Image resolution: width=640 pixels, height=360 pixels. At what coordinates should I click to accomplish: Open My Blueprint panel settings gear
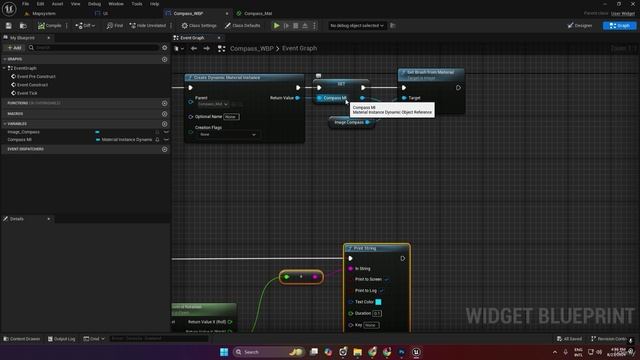[x=164, y=48]
